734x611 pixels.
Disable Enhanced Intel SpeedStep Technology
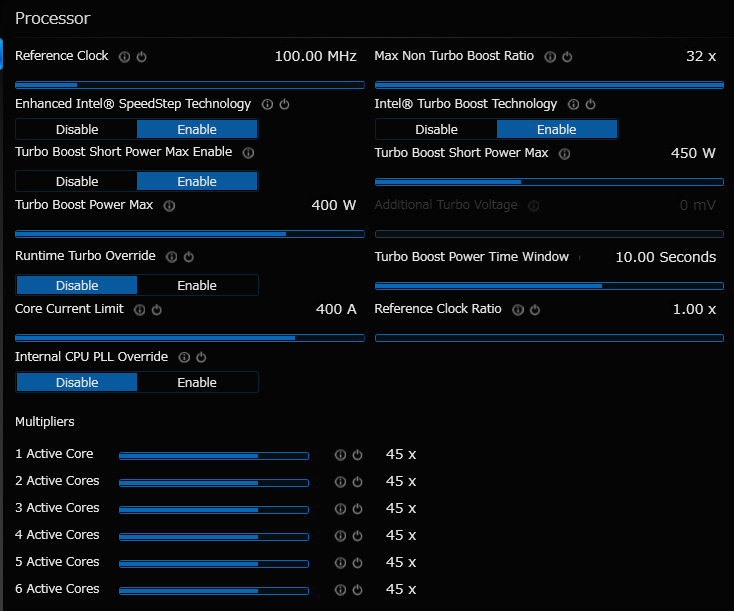pyautogui.click(x=77, y=129)
